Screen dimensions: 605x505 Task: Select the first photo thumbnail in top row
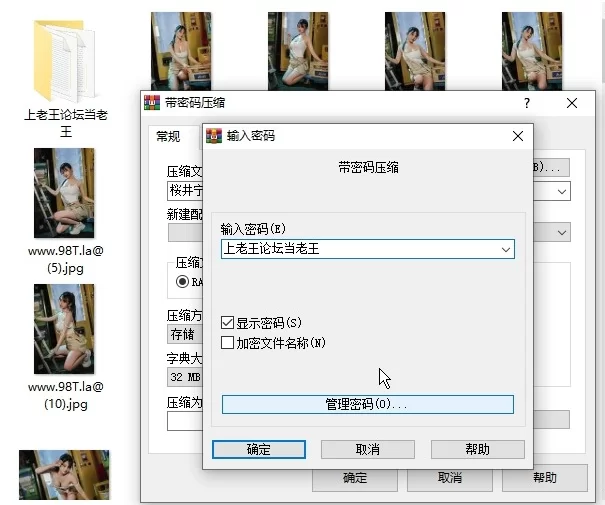(x=181, y=51)
